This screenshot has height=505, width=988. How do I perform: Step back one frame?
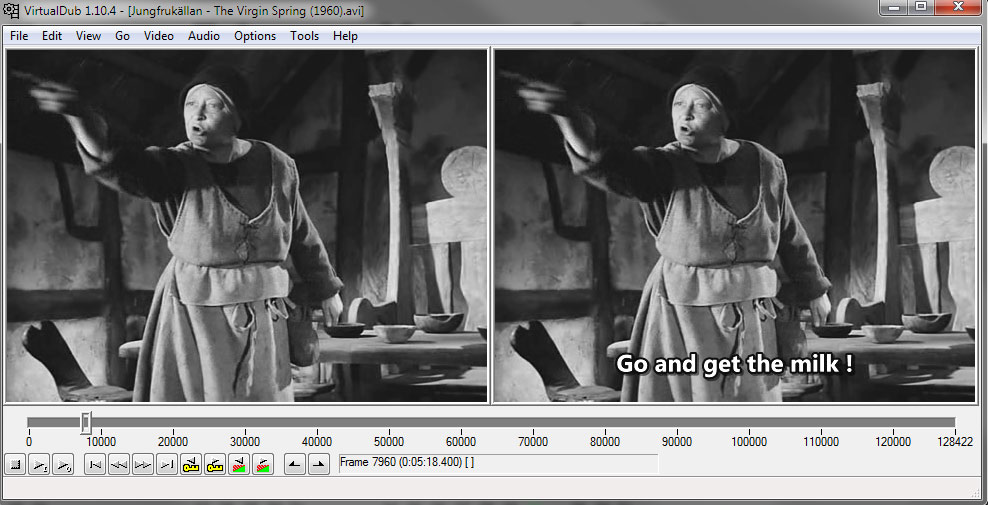point(119,465)
